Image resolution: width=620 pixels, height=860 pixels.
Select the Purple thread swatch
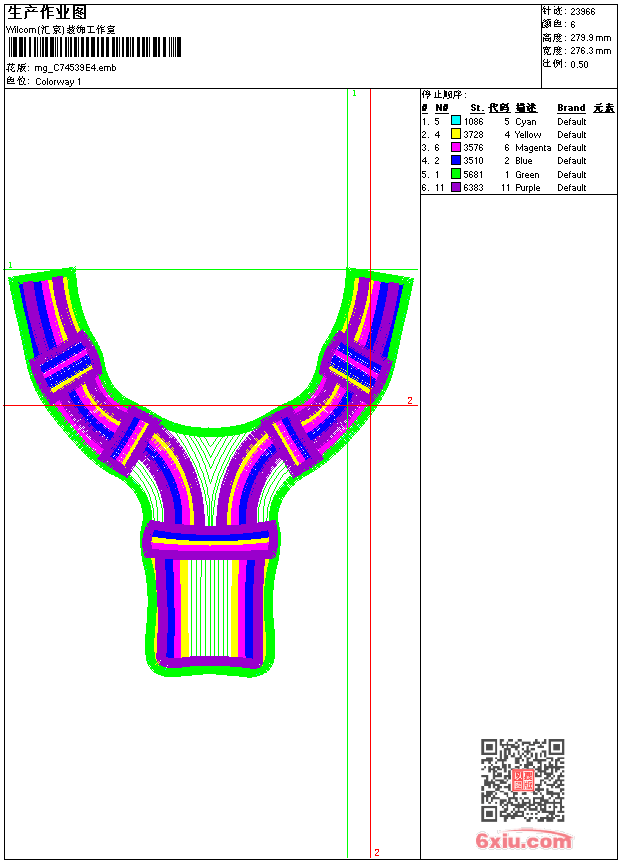(455, 187)
